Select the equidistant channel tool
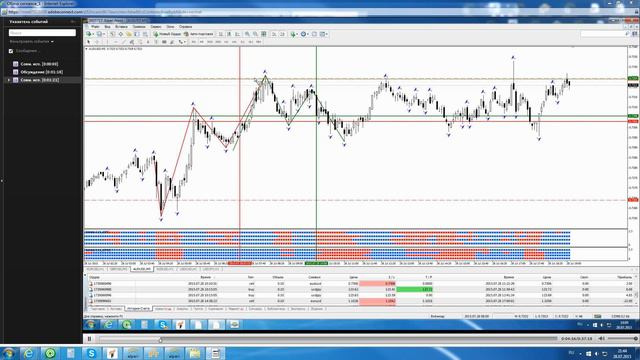This screenshot has width=640, height=360. 131,42
